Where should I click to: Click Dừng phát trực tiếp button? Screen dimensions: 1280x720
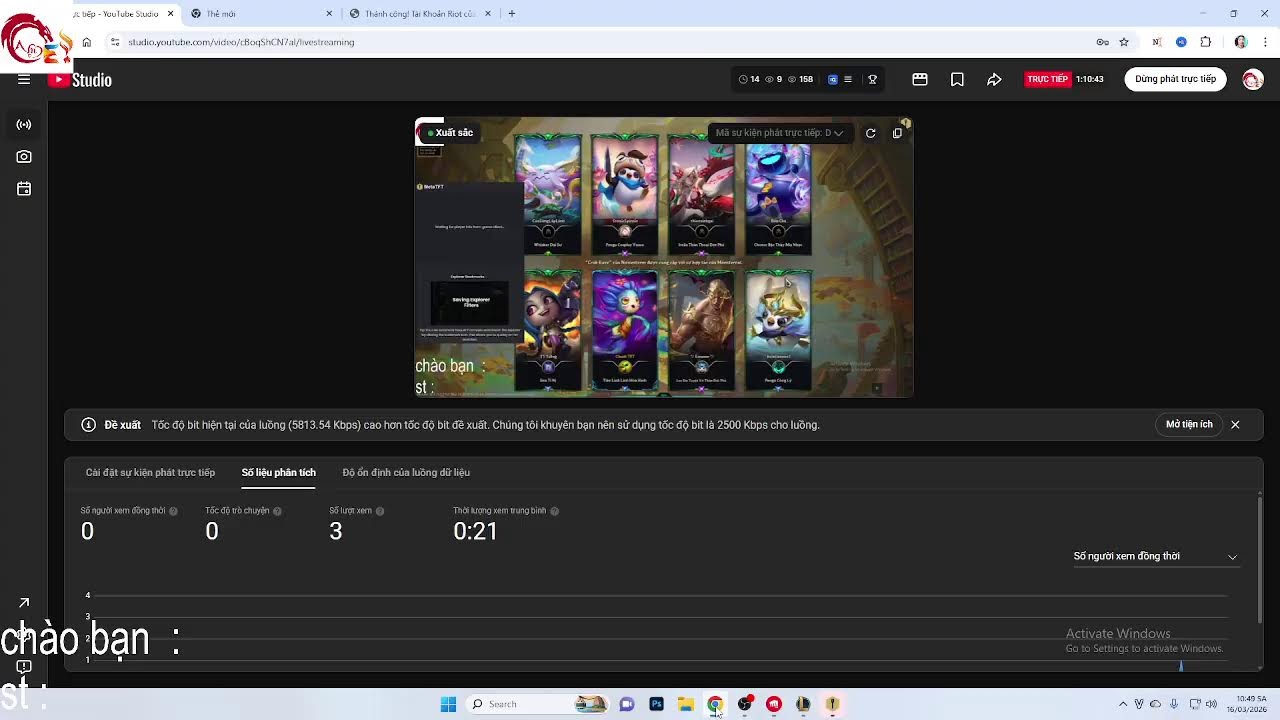pos(1175,79)
